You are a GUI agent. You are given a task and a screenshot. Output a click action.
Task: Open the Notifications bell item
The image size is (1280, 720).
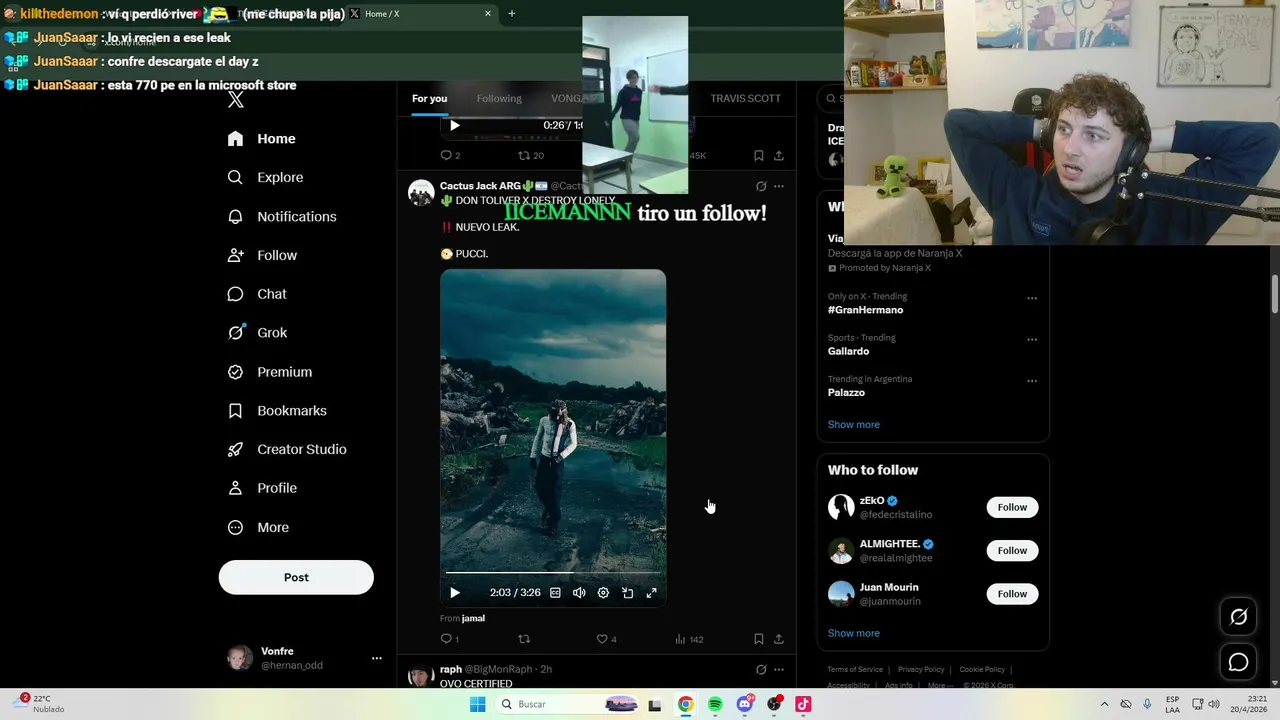pos(283,216)
